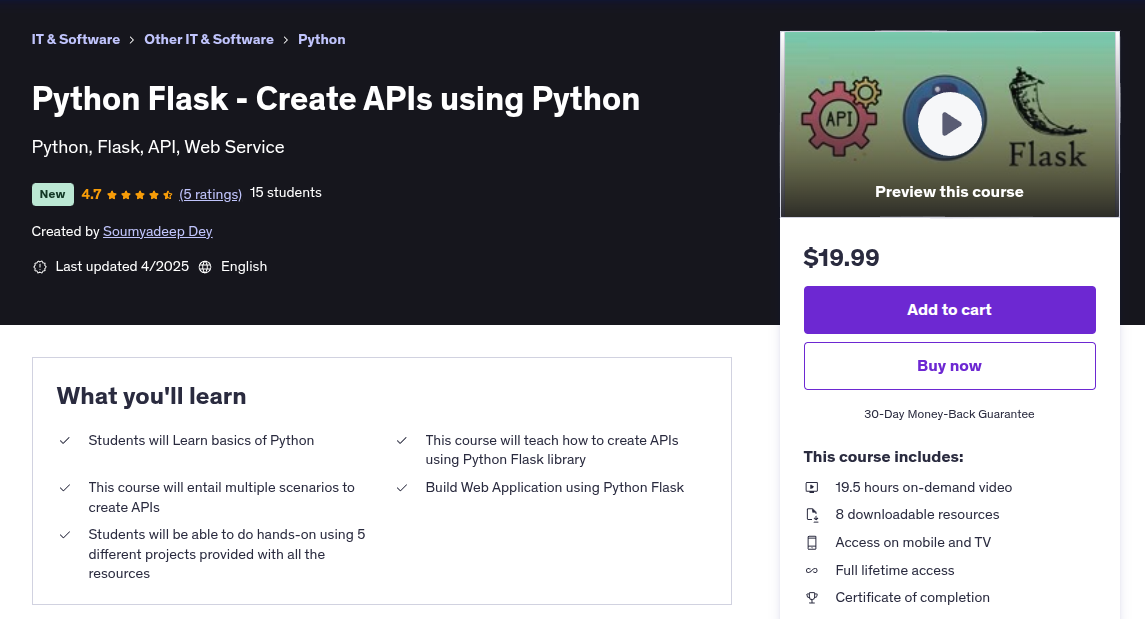Click the Buy now button
The image size is (1145, 619).
coord(949,366)
